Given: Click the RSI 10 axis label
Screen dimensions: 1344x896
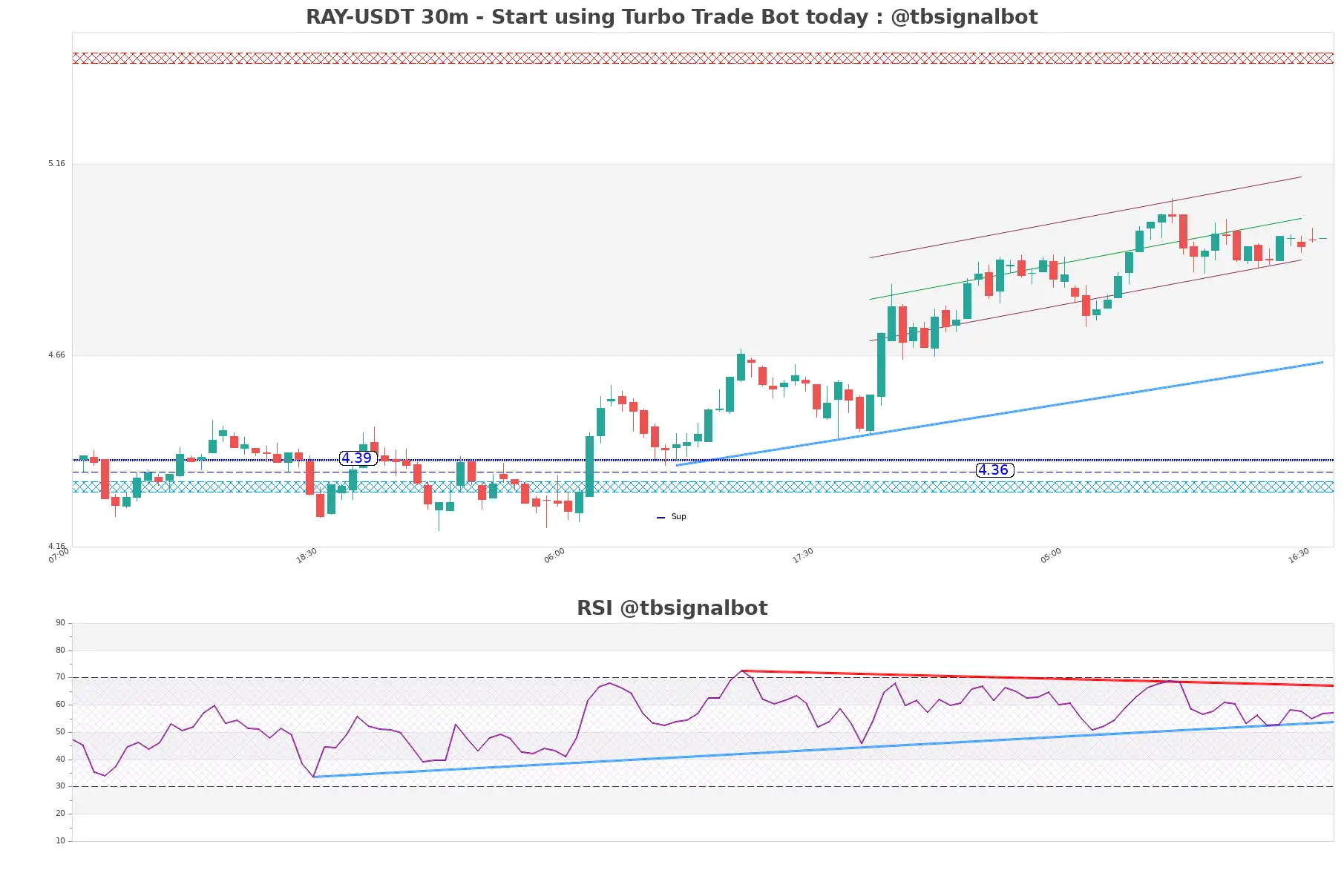Looking at the screenshot, I should pos(60,841).
